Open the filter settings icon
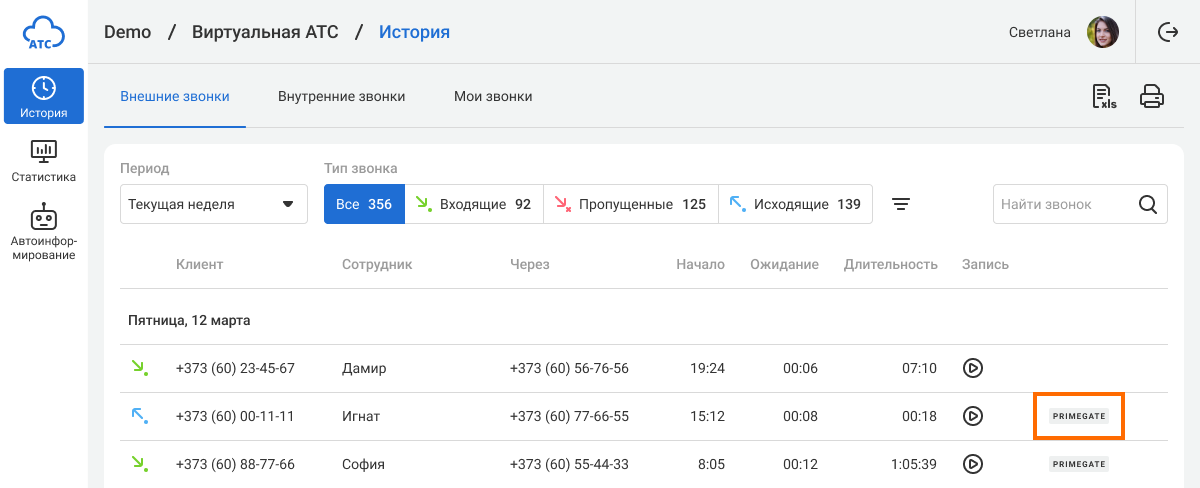 pyautogui.click(x=901, y=204)
